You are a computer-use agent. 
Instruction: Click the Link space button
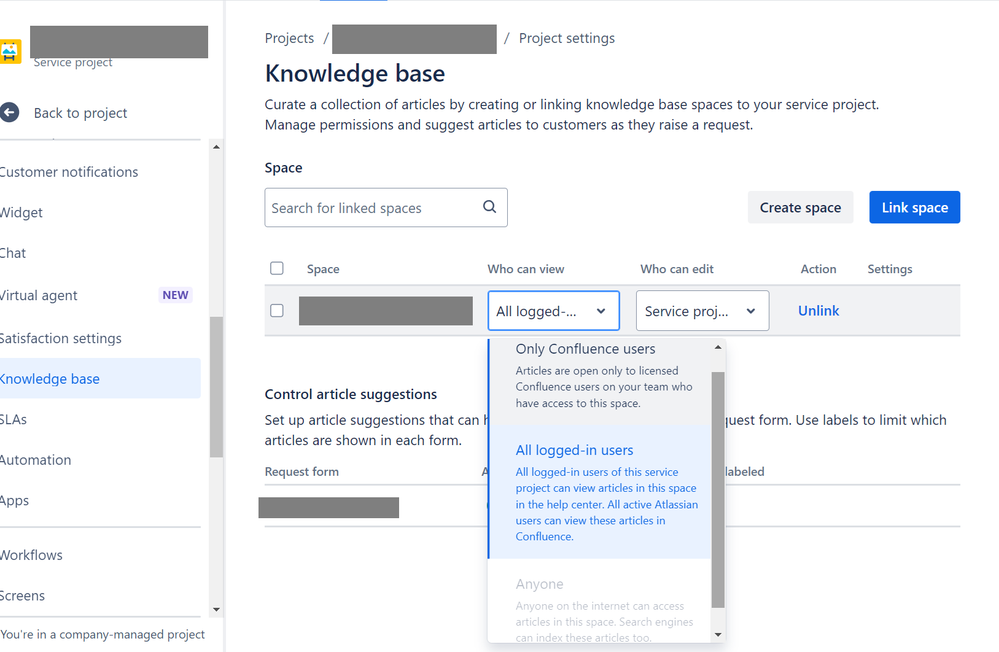pyautogui.click(x=914, y=207)
